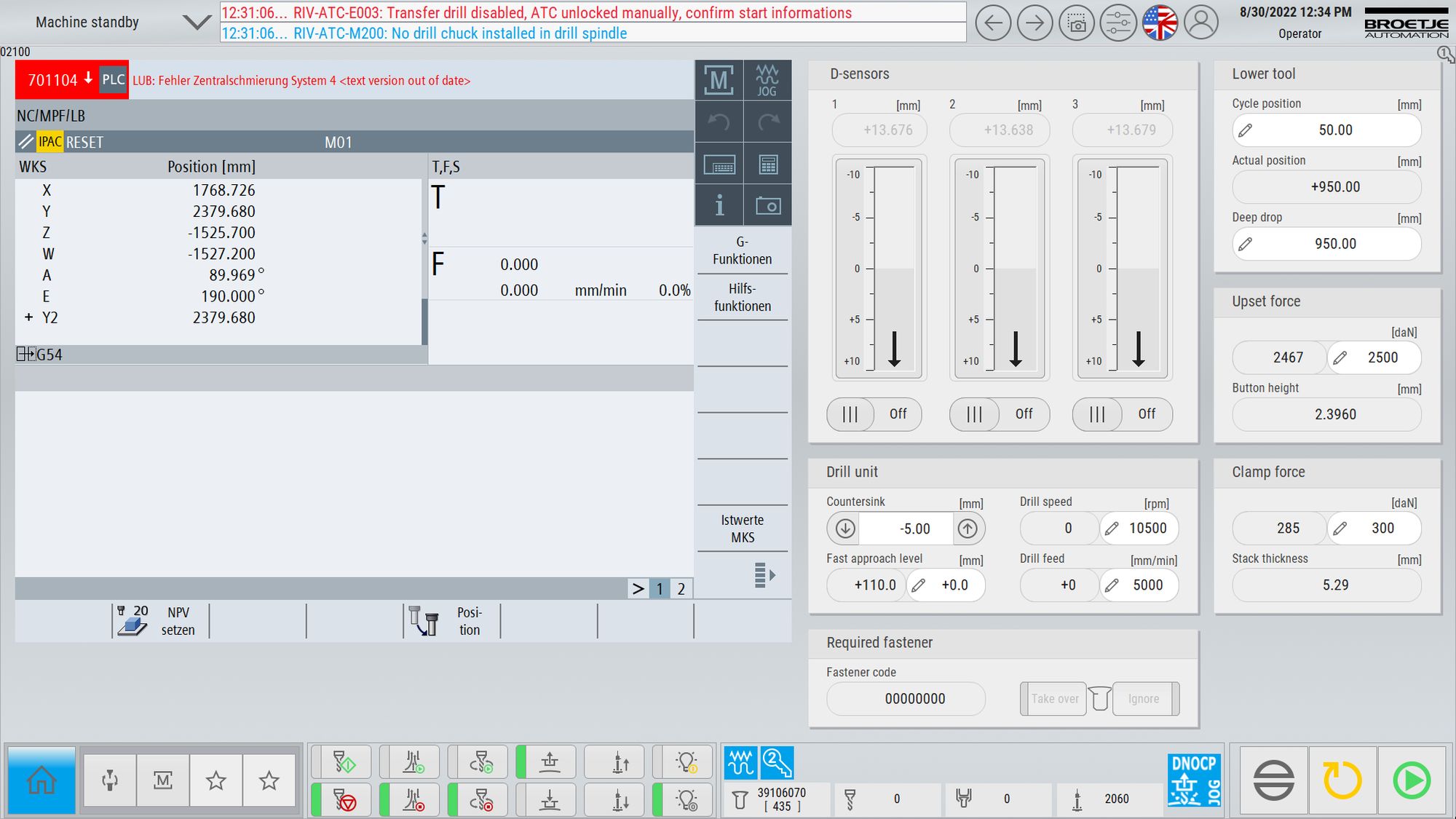
Task: Open the info icon in the side panel
Action: 719,205
